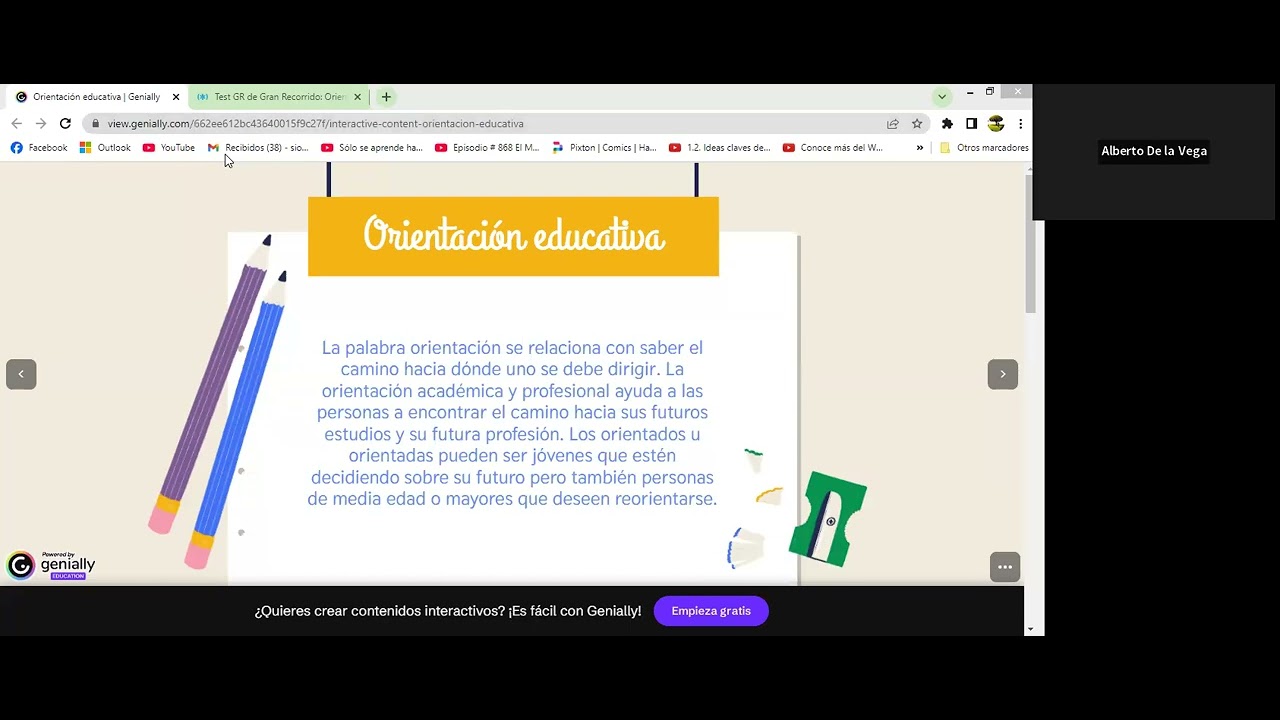Screen dimensions: 1280x720
Task: Open the Extensions puzzle icon
Action: click(947, 124)
